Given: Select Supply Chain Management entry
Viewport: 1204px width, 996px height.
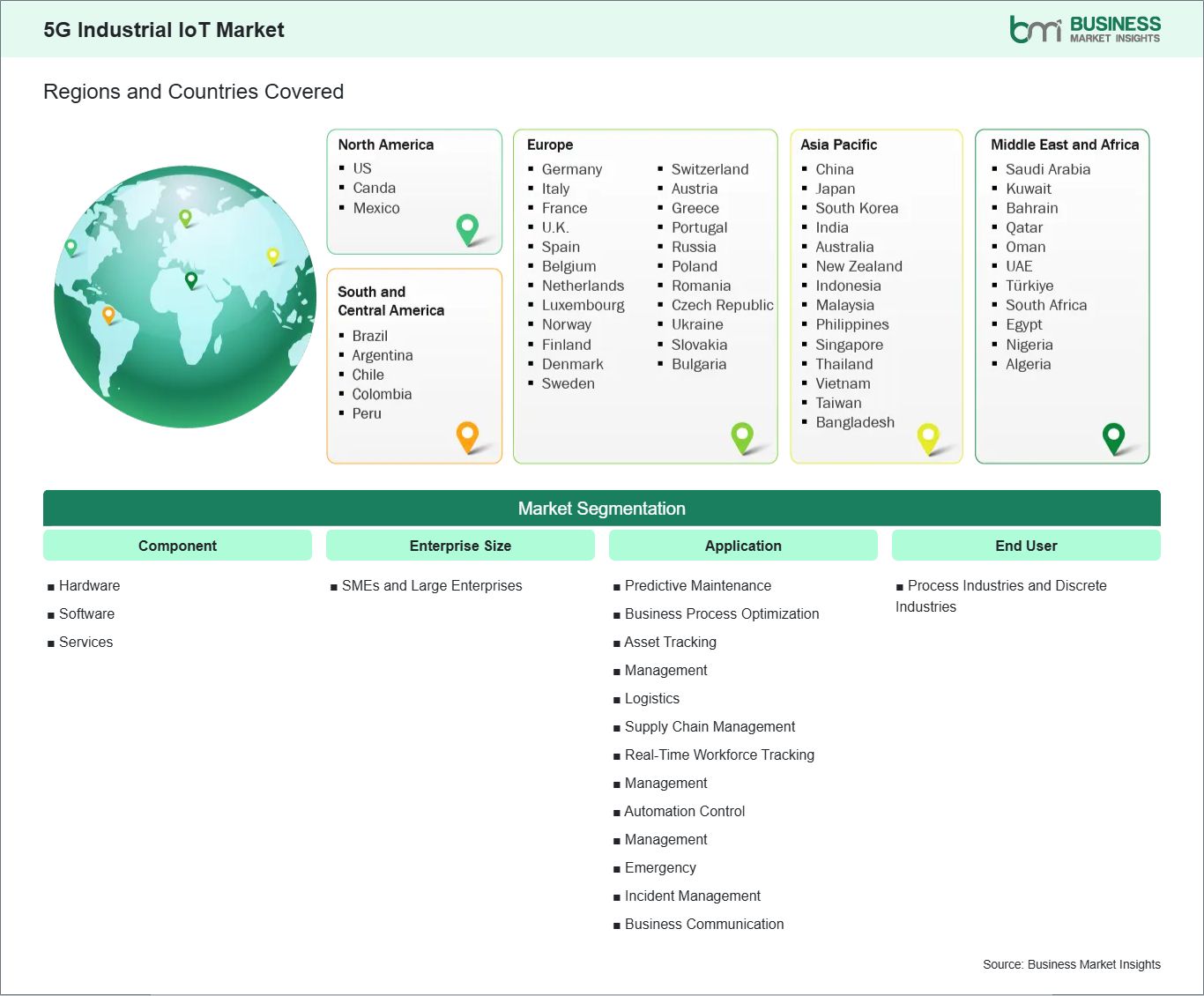Looking at the screenshot, I should click(710, 726).
